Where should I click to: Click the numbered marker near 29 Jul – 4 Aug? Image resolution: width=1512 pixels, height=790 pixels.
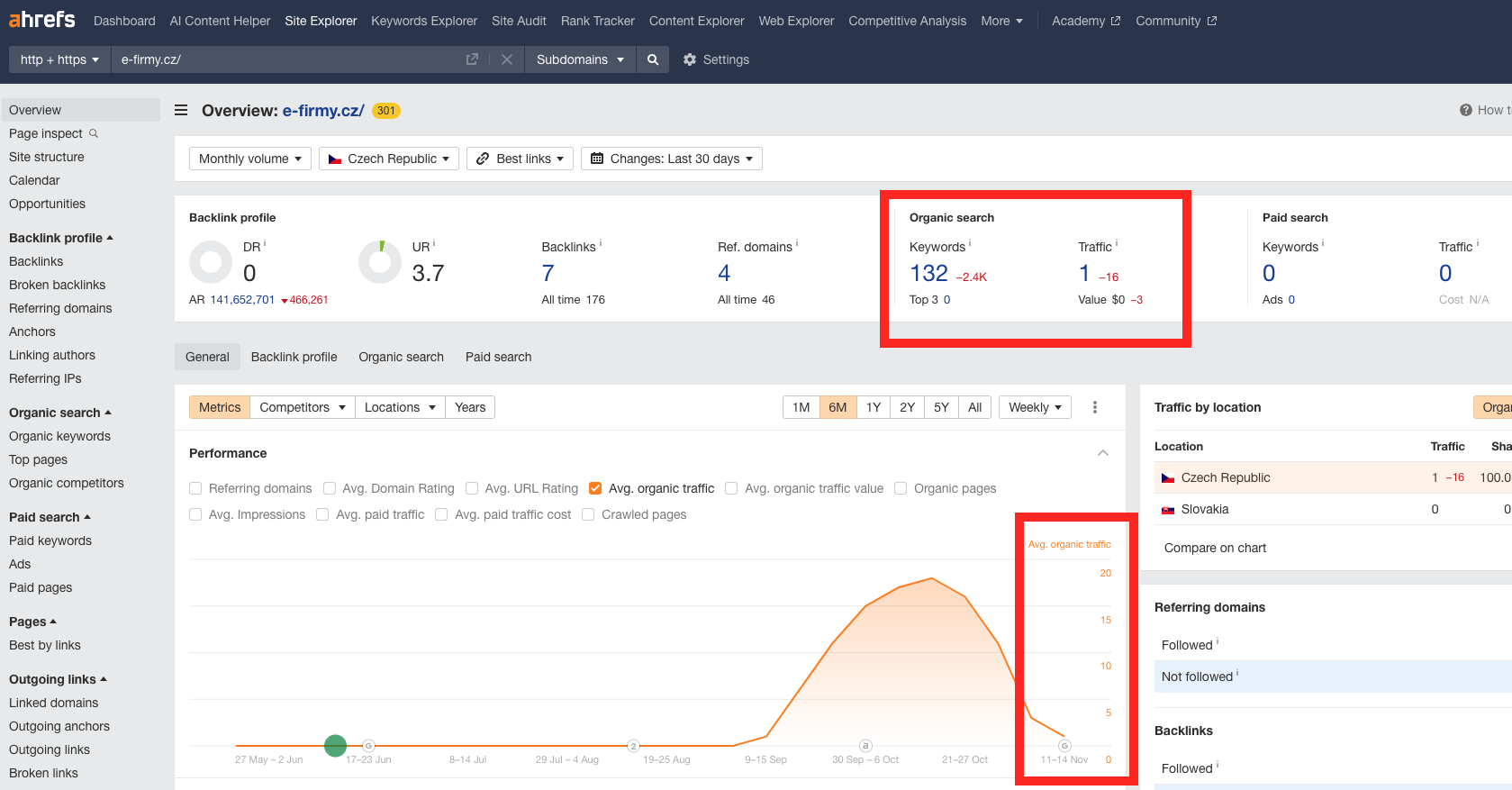click(x=634, y=746)
